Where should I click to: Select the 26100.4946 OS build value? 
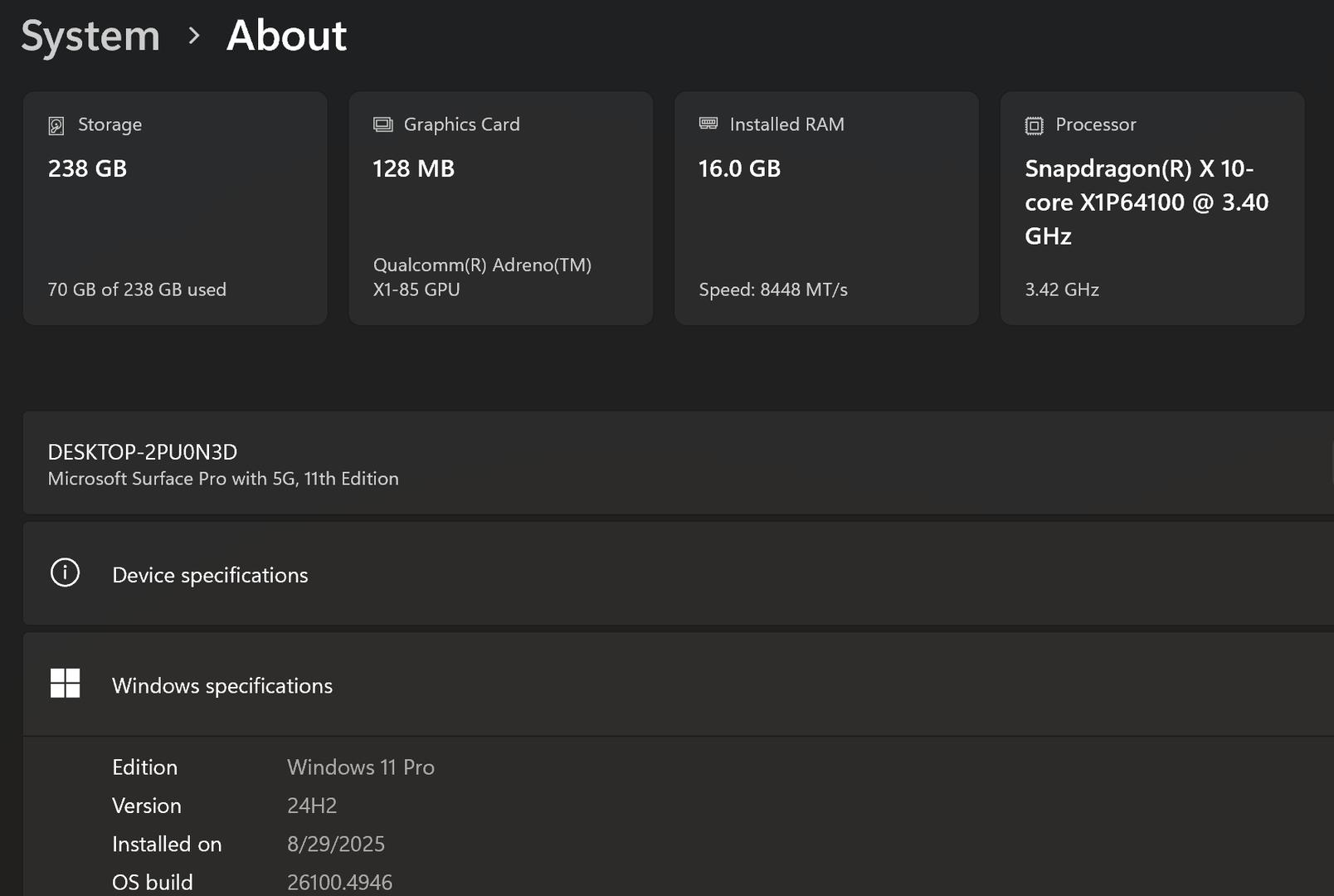point(340,882)
